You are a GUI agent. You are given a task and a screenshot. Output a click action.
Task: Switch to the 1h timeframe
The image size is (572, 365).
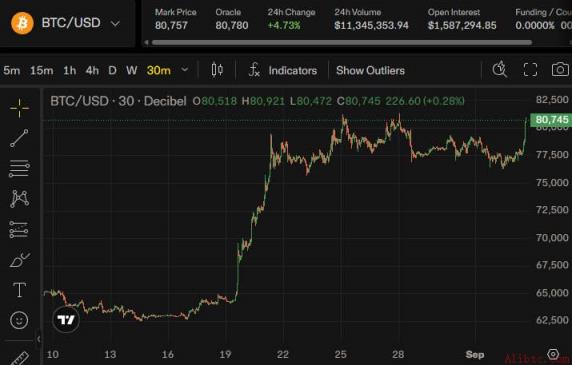(x=70, y=70)
